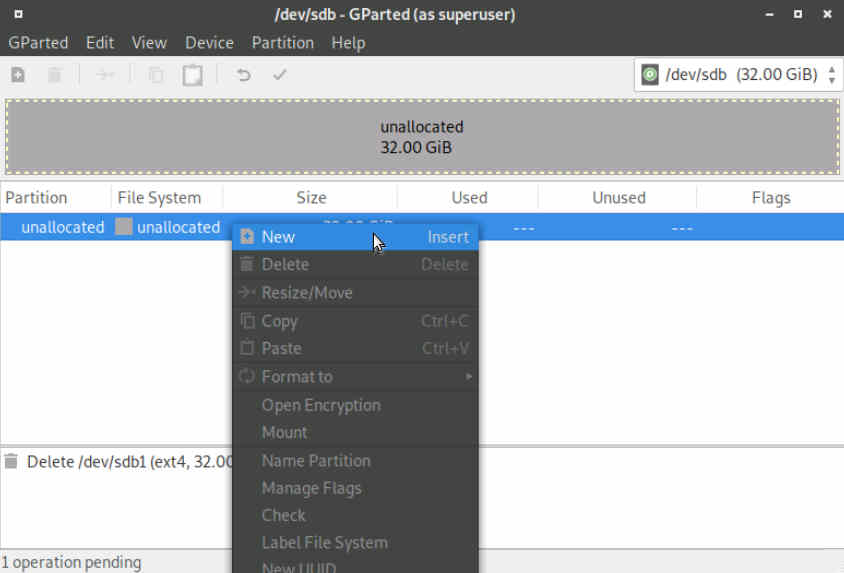844x573 pixels.
Task: Choose Label File System in the context menu
Action: tap(355, 542)
